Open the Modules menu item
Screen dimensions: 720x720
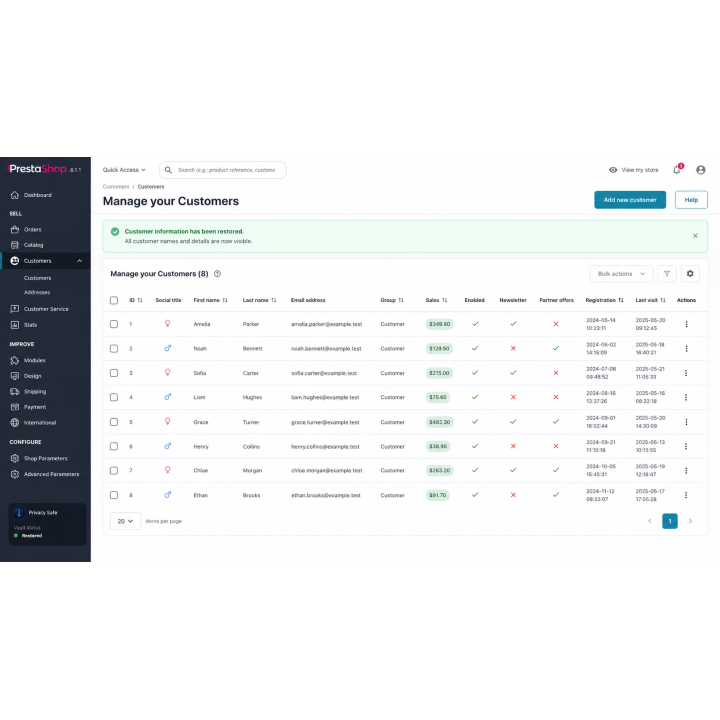point(34,360)
